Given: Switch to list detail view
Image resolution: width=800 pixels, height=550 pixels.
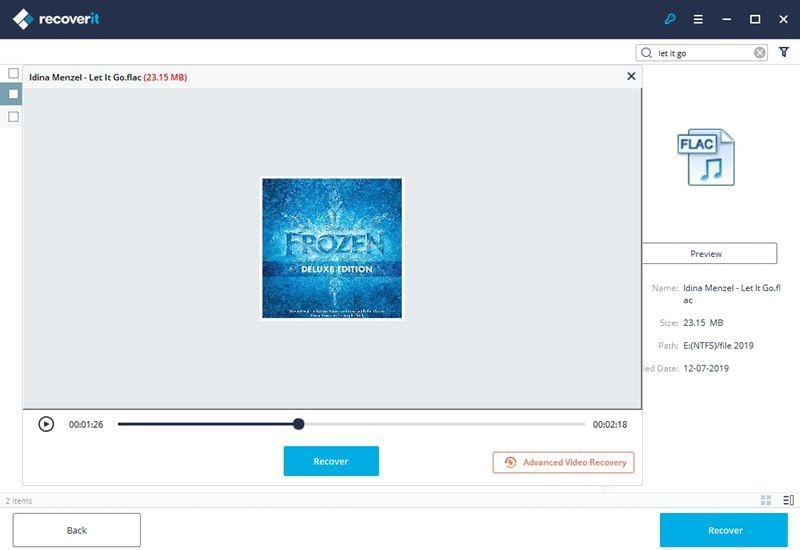Looking at the screenshot, I should (x=788, y=500).
